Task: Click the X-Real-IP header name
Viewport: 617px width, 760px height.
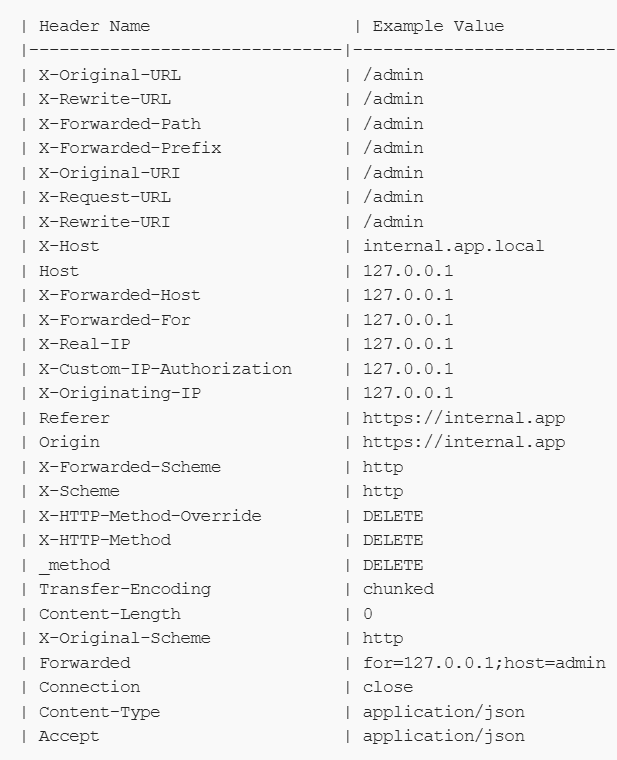Action: tap(84, 344)
